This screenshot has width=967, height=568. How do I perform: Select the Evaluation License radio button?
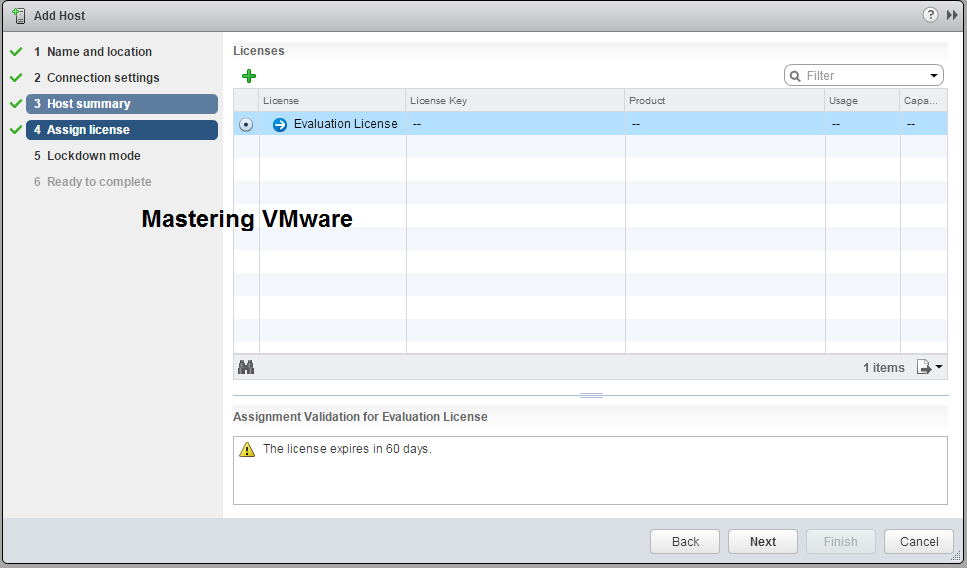pos(246,125)
